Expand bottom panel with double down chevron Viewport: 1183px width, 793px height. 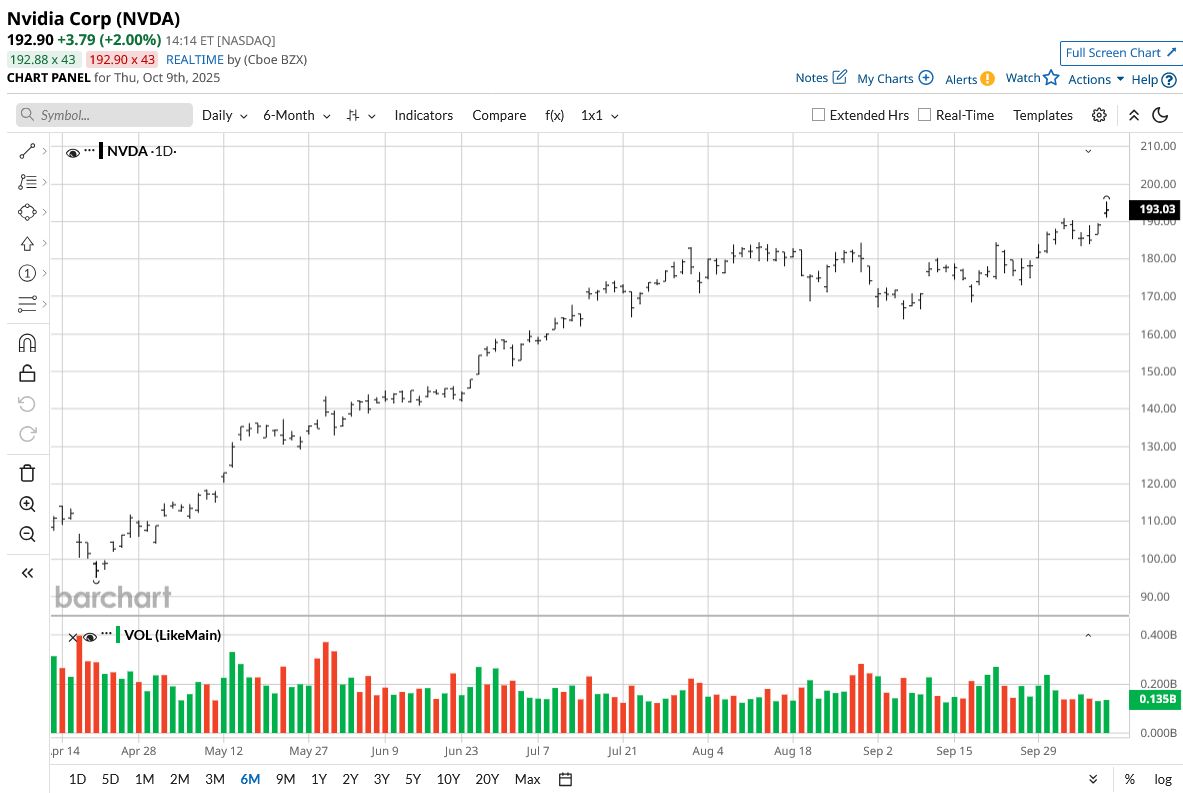1093,779
